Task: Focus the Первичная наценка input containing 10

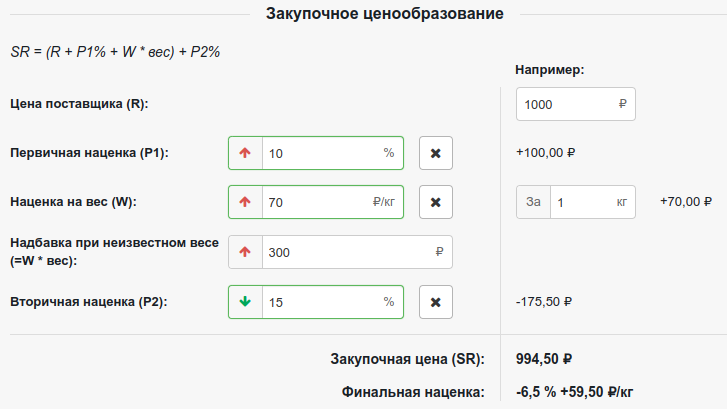Action: pyautogui.click(x=320, y=154)
